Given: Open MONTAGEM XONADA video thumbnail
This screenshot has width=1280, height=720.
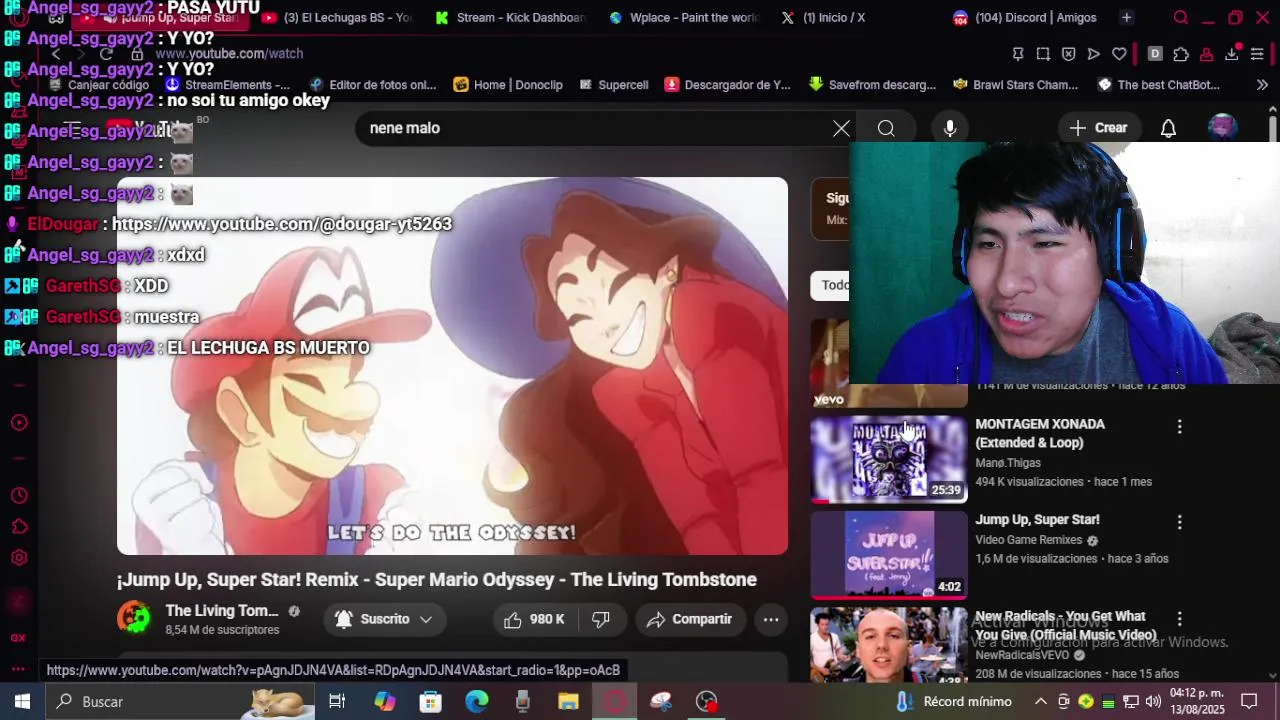Looking at the screenshot, I should [x=888, y=458].
